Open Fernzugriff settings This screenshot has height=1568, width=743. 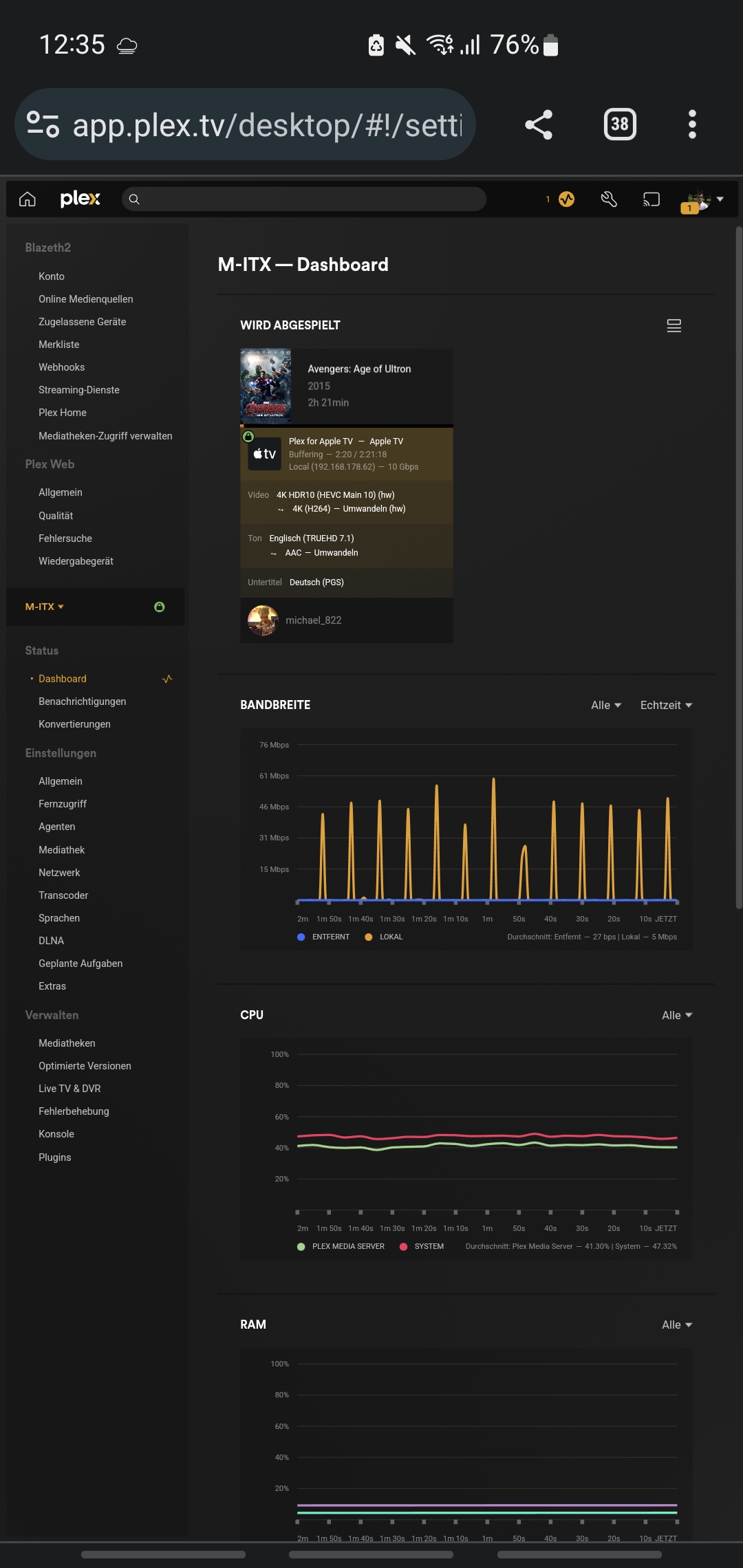pyautogui.click(x=63, y=804)
